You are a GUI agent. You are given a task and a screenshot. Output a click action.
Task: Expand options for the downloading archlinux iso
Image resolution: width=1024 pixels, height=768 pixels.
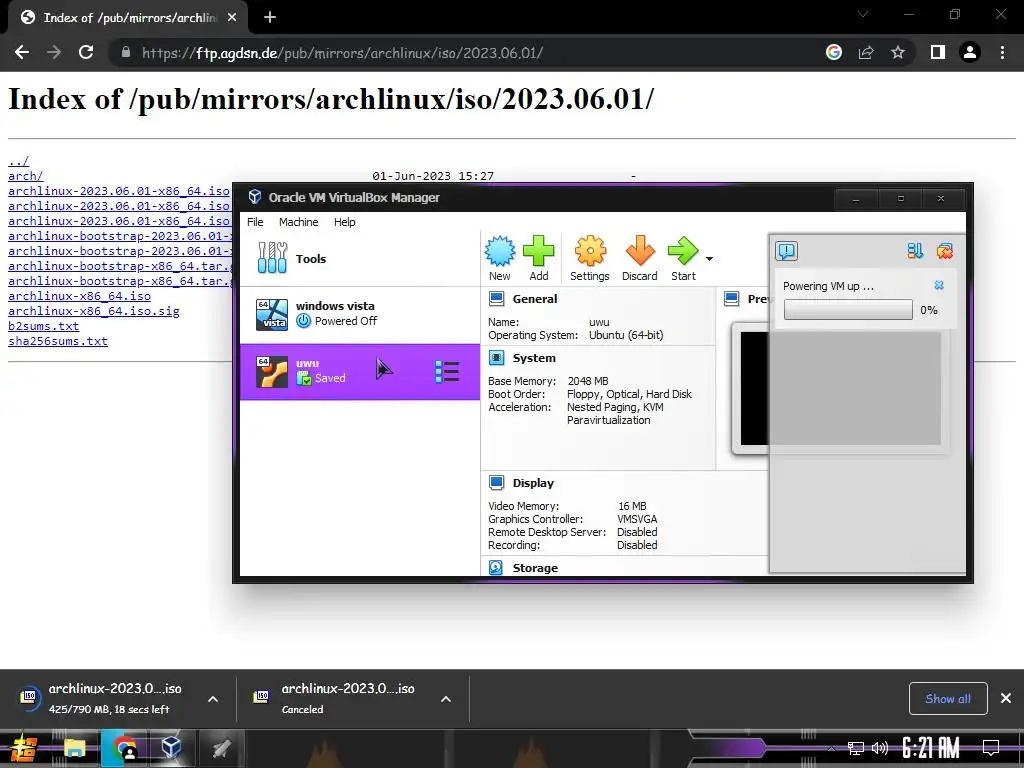click(213, 699)
